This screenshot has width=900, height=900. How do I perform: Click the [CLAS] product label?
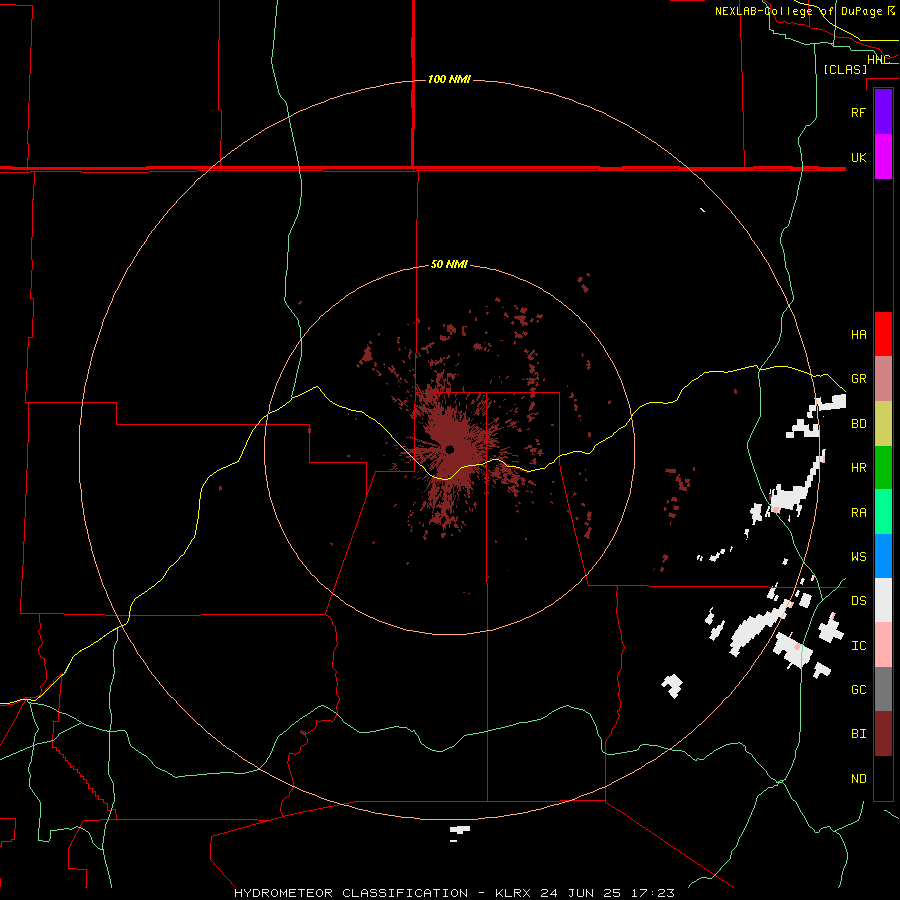coord(845,69)
